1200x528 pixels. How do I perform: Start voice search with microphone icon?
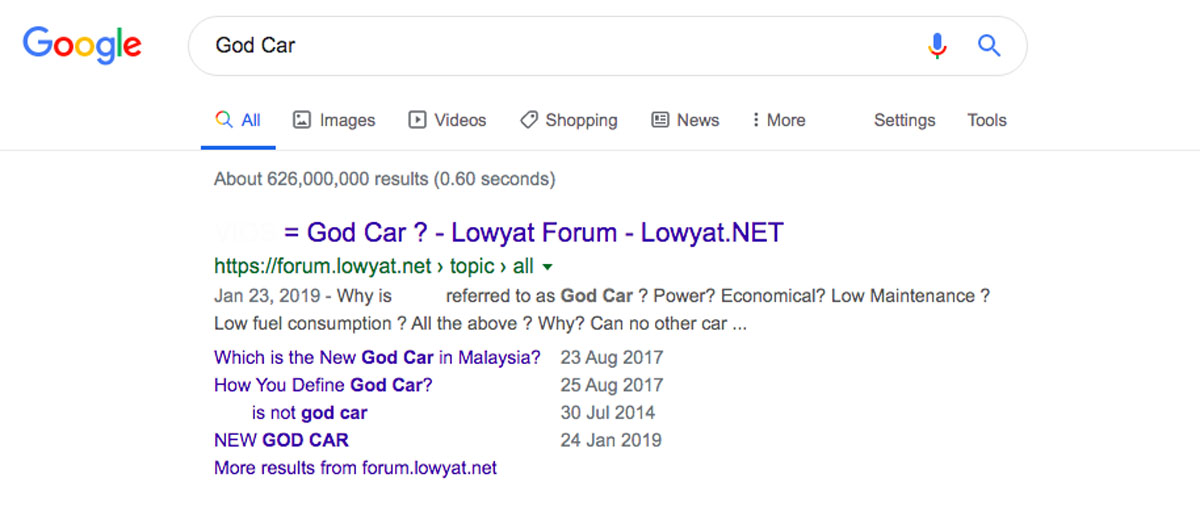coord(937,46)
